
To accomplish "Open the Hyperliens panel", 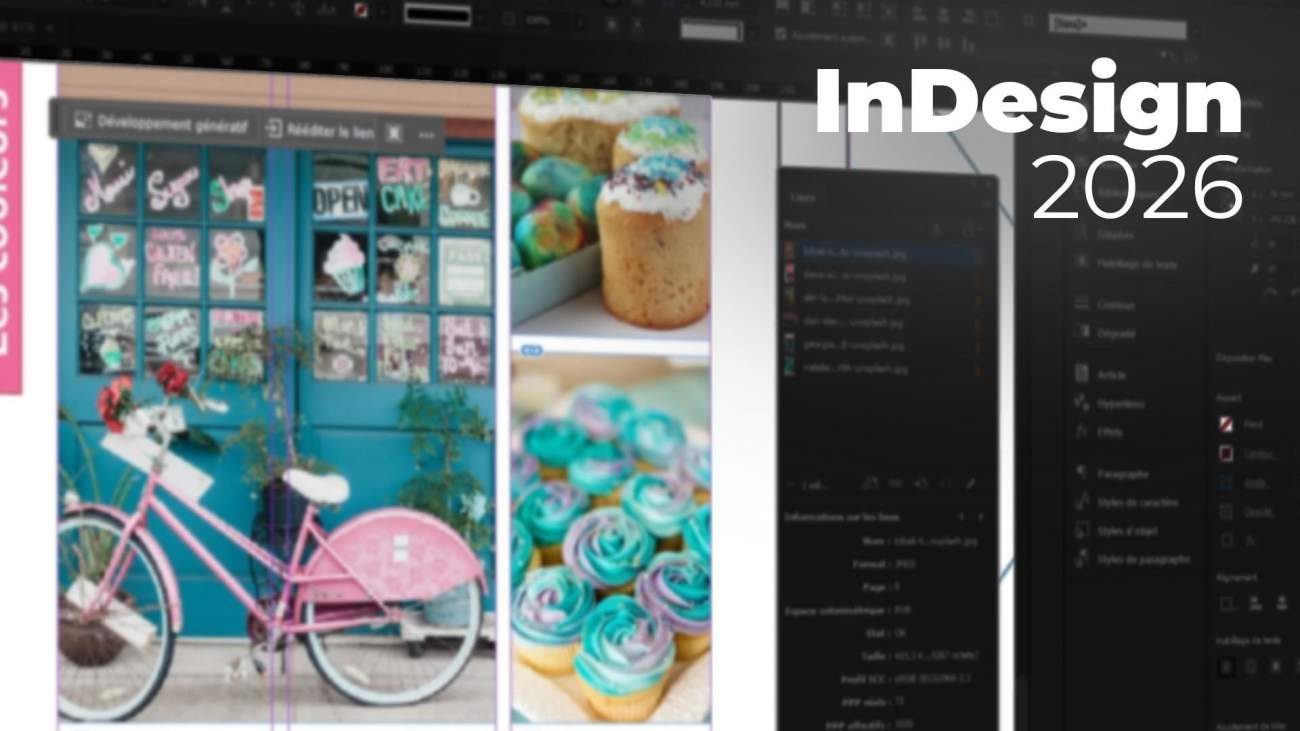I will tap(1120, 404).
